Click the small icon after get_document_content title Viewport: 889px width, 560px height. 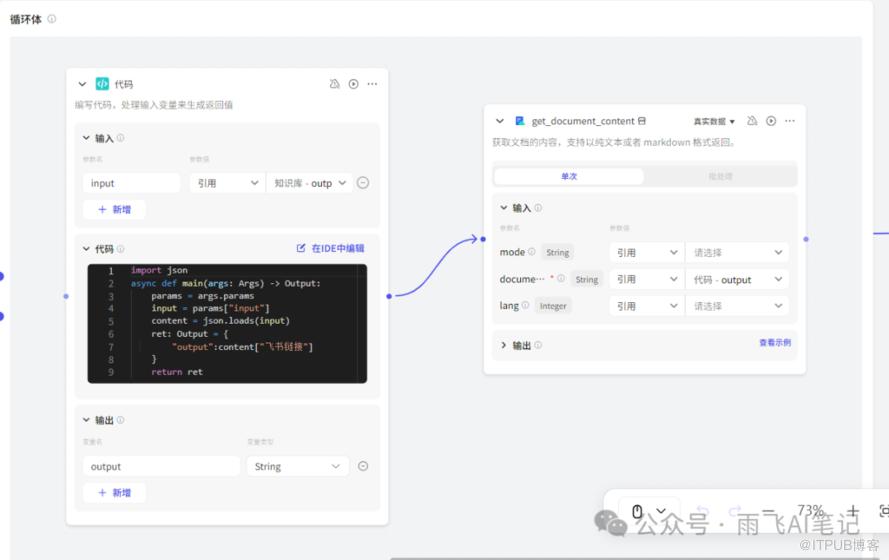[x=642, y=121]
